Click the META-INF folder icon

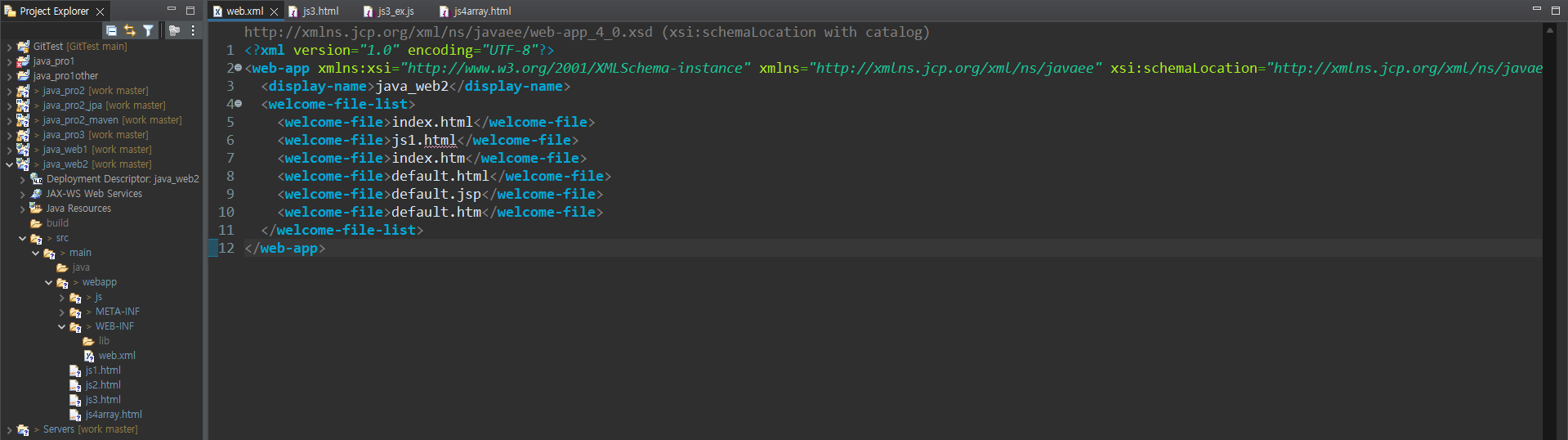point(75,312)
